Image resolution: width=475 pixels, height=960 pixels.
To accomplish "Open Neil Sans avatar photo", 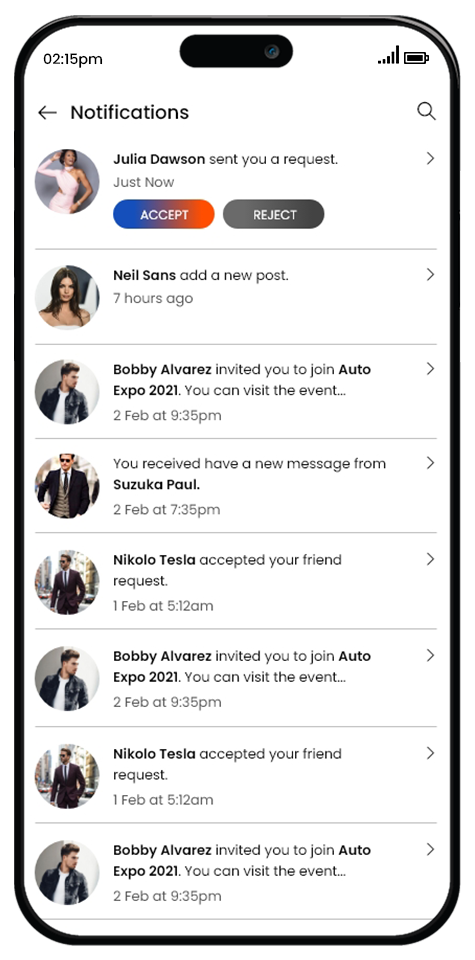I will [x=67, y=297].
